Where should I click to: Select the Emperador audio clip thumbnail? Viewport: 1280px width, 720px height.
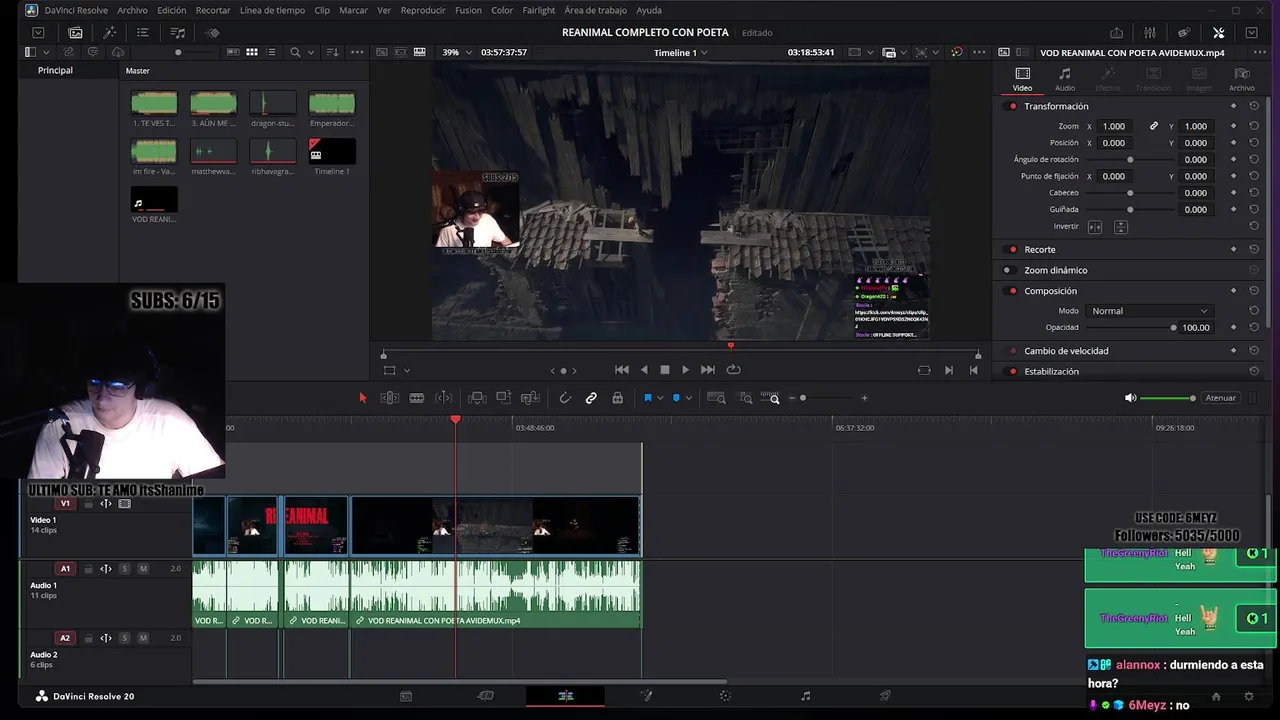[332, 104]
